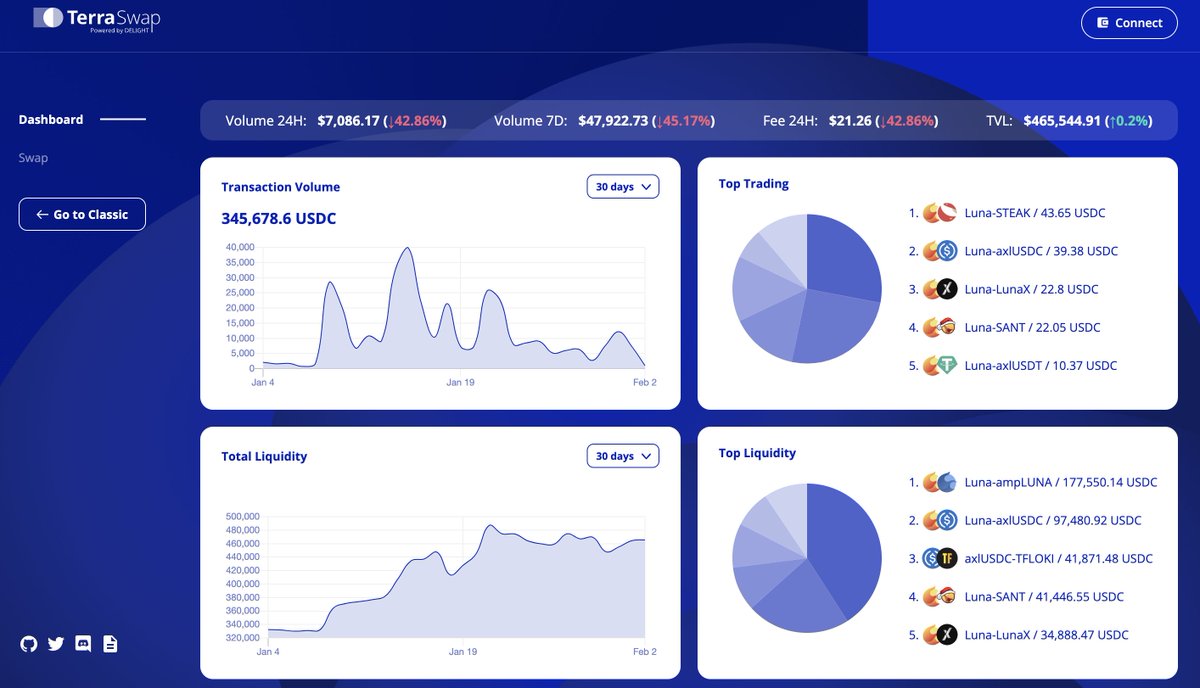Click the Fee 24H value $21.26
The image size is (1200, 688).
tap(850, 120)
